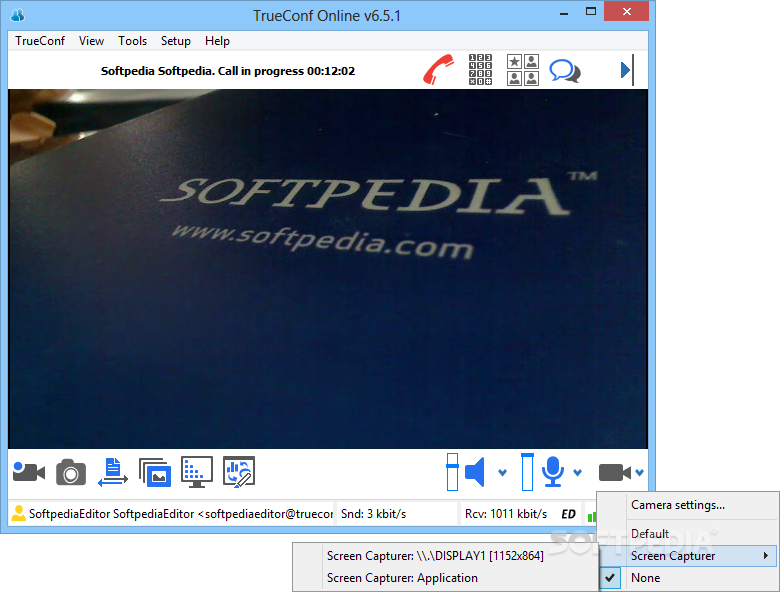
Task: Open the speaker dropdown arrow
Action: pos(502,473)
